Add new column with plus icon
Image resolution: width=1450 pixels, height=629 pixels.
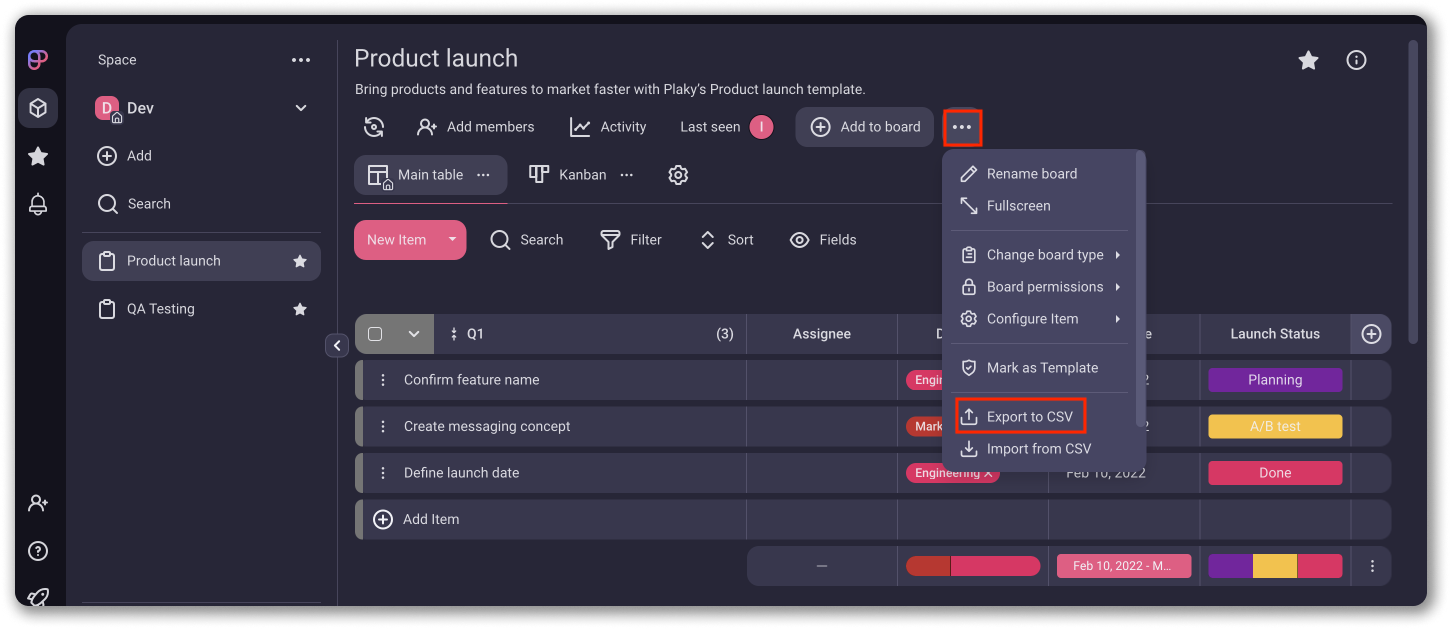click(x=1371, y=334)
